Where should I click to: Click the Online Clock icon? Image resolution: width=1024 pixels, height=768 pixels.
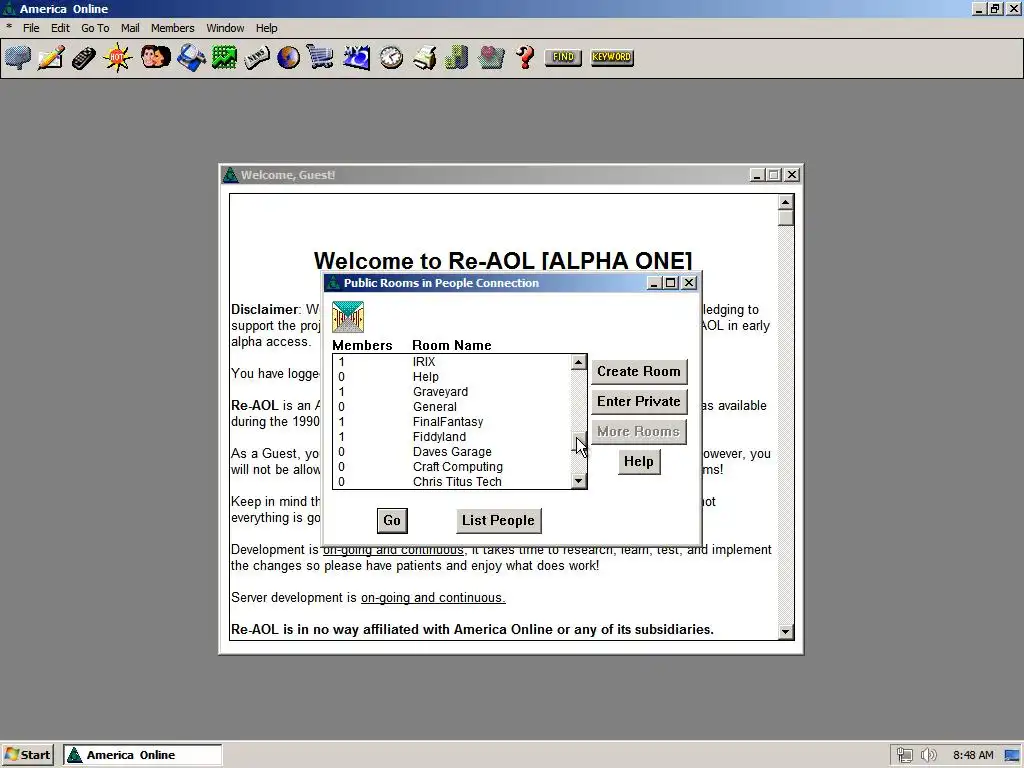391,57
